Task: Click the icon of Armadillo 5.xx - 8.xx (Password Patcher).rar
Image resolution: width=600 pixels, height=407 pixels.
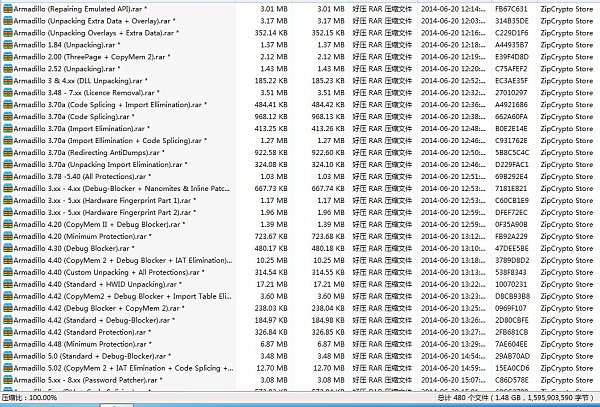Action: pos(8,380)
